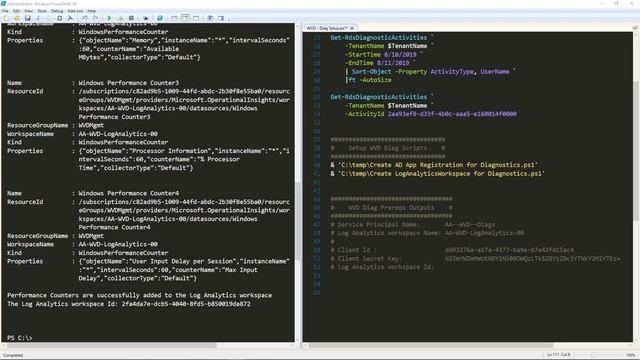Viewport: 640px width, 360px height.
Task: Open the File menu
Action: click(5, 11)
